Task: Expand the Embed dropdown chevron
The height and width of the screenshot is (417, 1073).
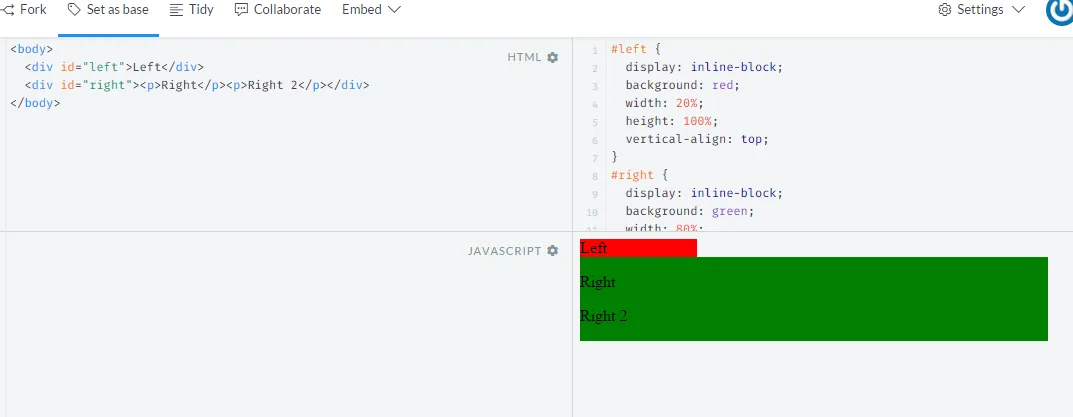Action: pyautogui.click(x=394, y=10)
